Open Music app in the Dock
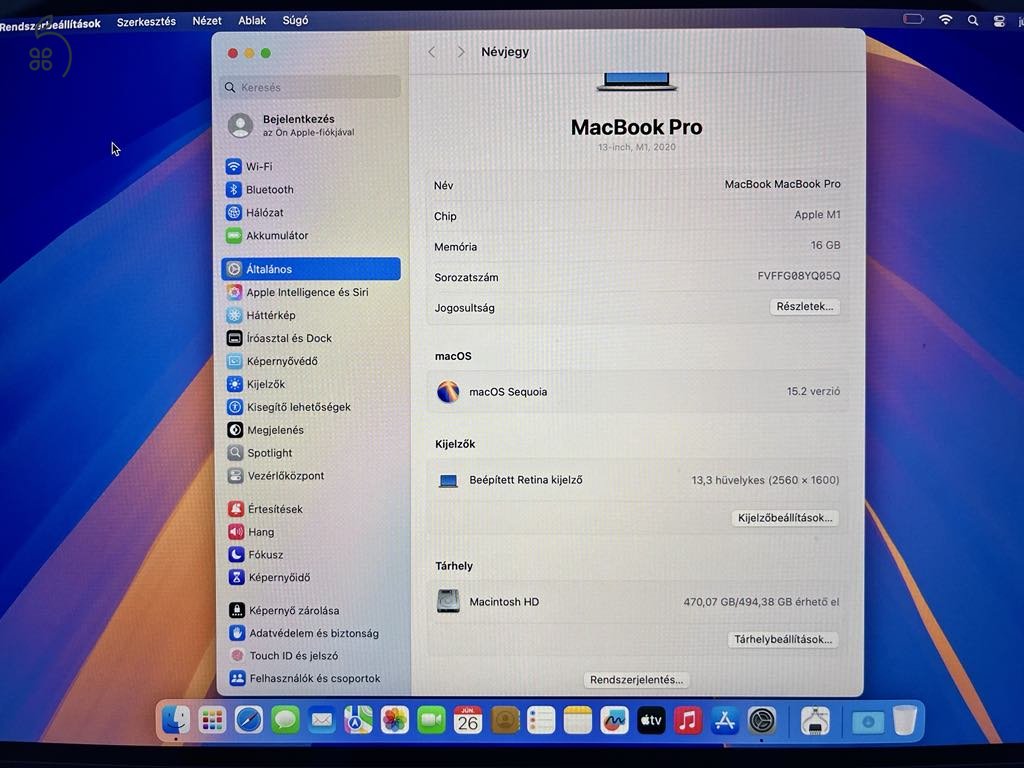 [x=688, y=720]
